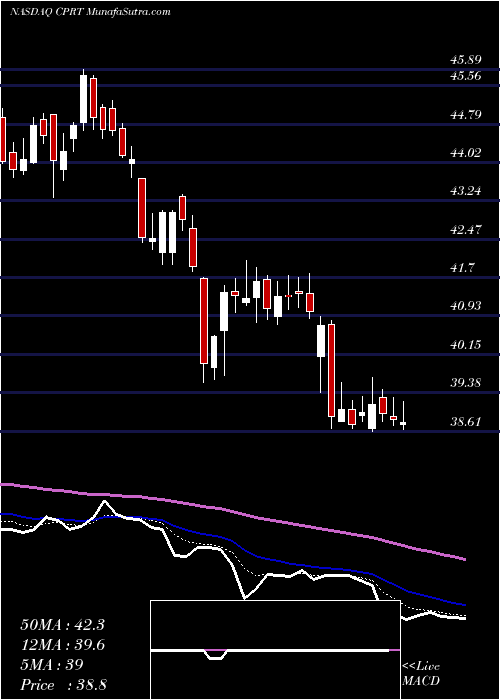
Task: Click the 38.61 price level label
Action: click(x=464, y=421)
